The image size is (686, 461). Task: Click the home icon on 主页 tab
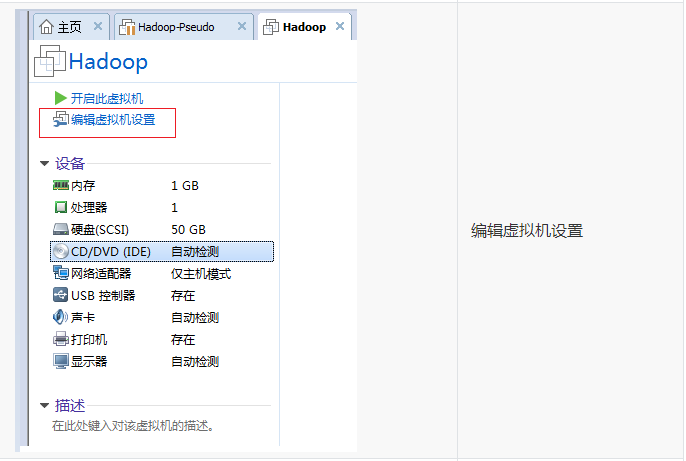pyautogui.click(x=46, y=27)
